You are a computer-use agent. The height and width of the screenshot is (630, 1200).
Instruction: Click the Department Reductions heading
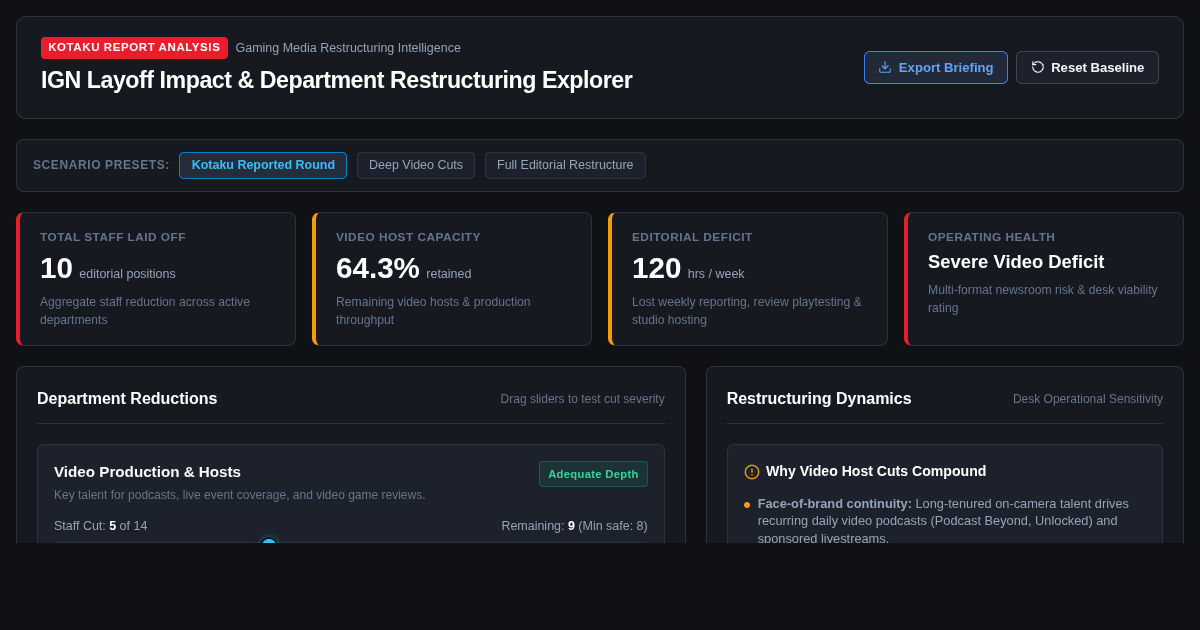point(127,399)
